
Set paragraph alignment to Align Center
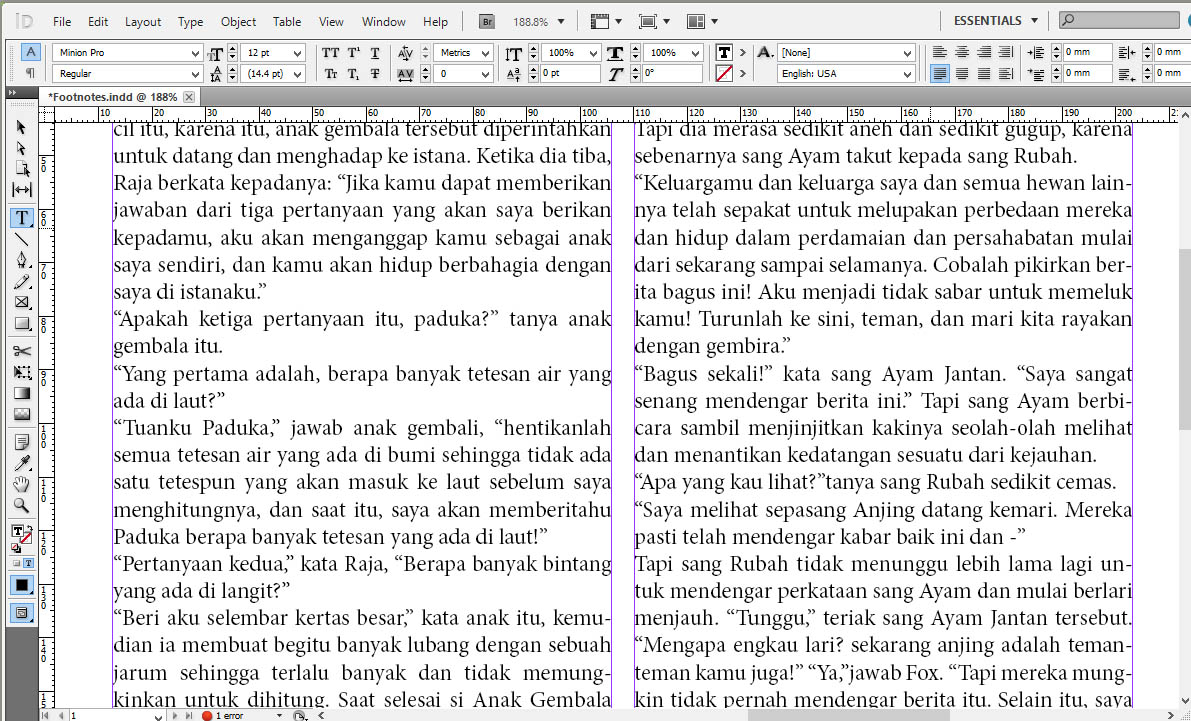click(962, 52)
